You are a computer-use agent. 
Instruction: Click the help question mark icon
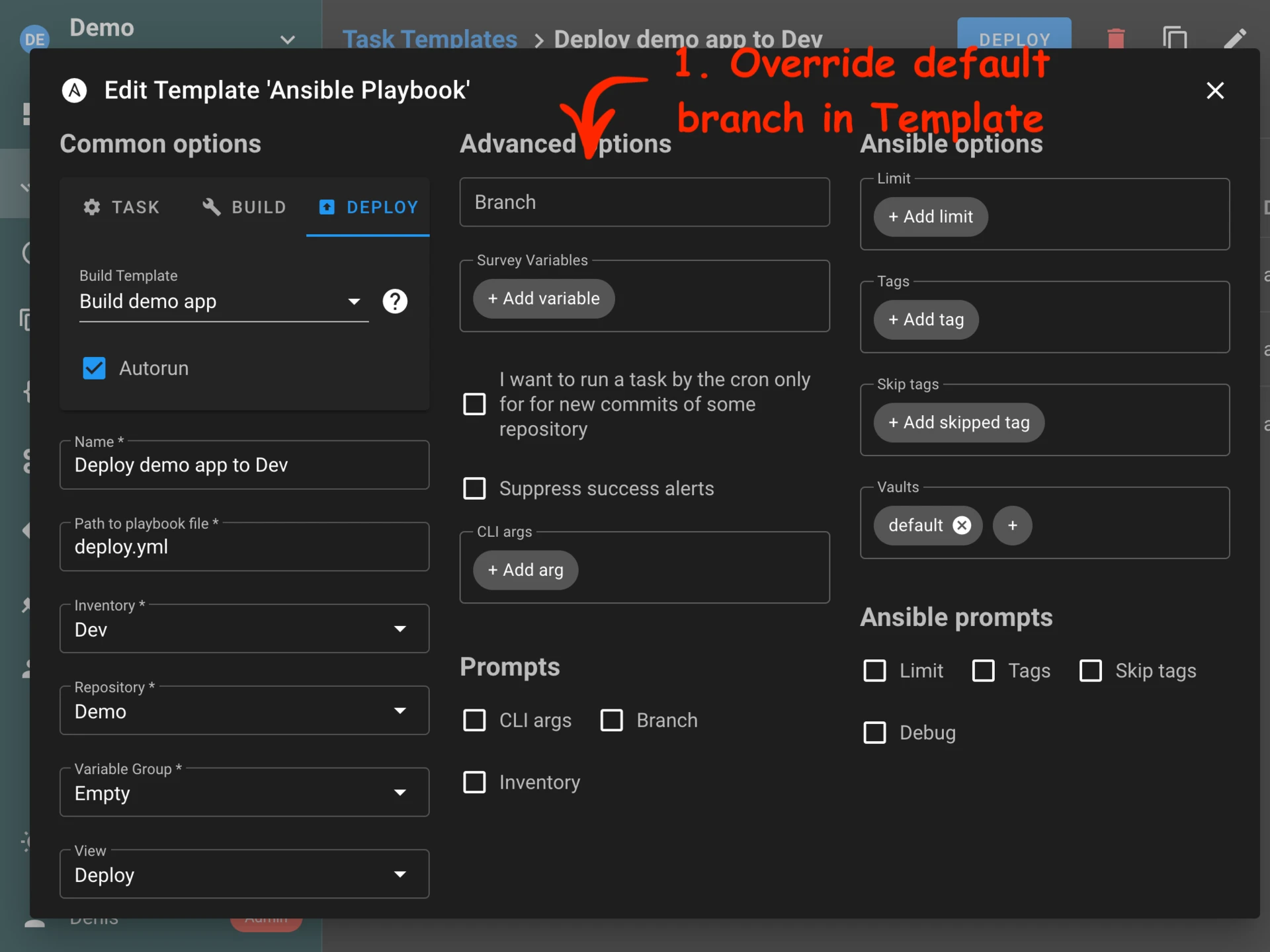(395, 301)
